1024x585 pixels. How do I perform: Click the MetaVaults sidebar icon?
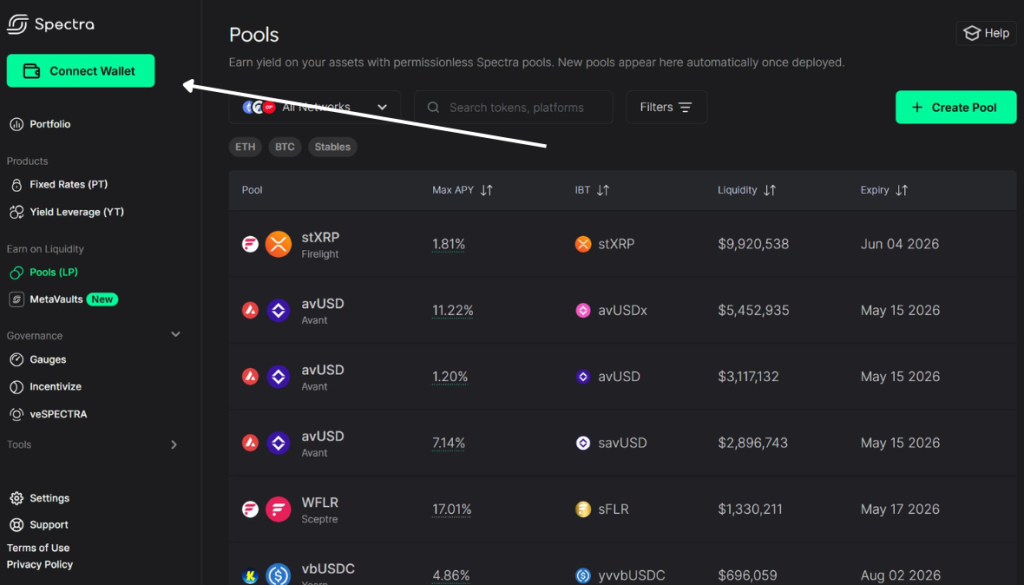16,299
